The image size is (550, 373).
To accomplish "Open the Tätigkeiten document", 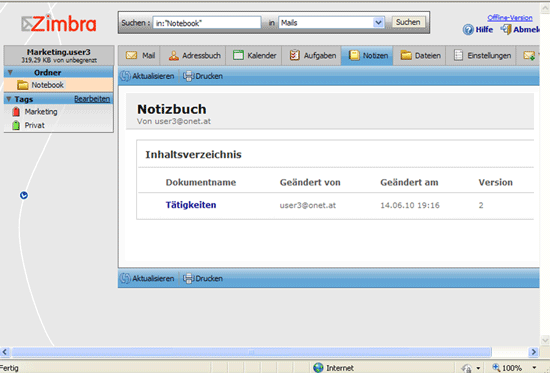I will (x=191, y=205).
